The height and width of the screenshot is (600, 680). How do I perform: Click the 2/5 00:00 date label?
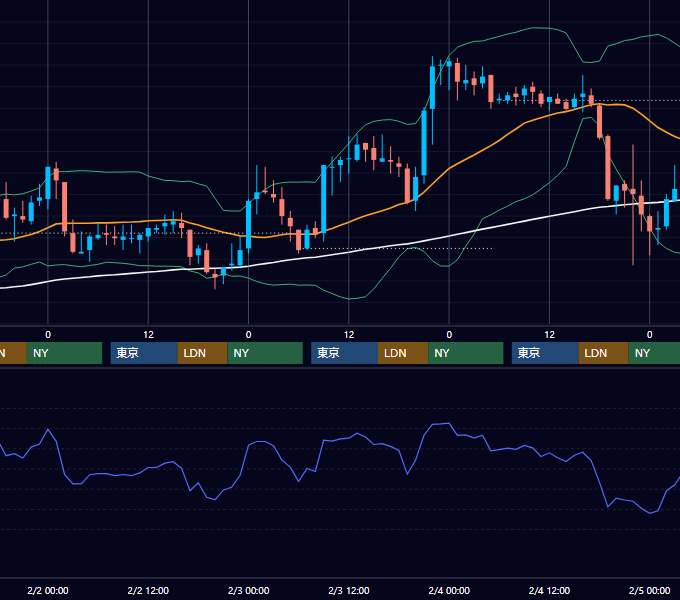point(649,590)
